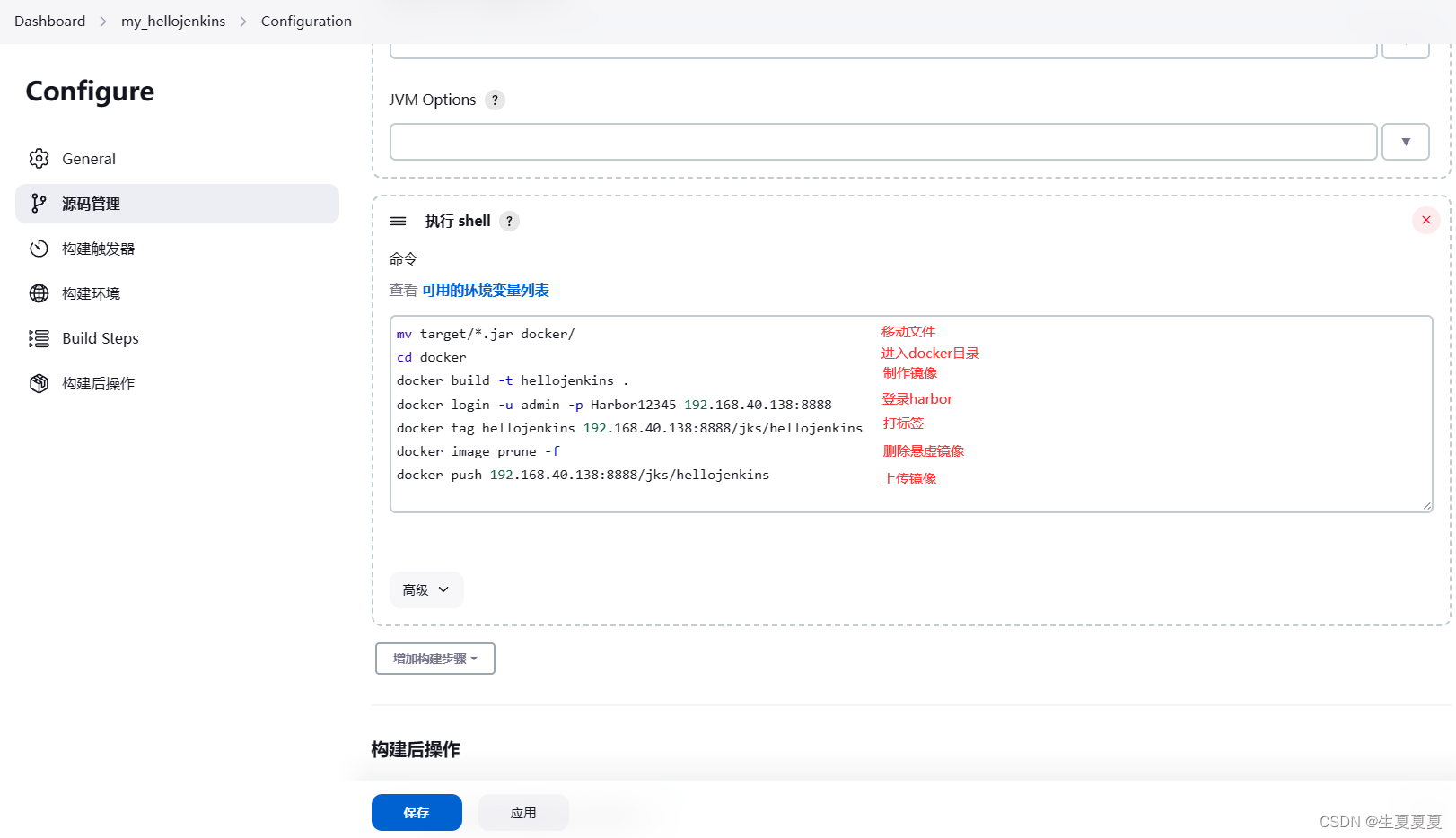Click the shell command text area

[911, 414]
